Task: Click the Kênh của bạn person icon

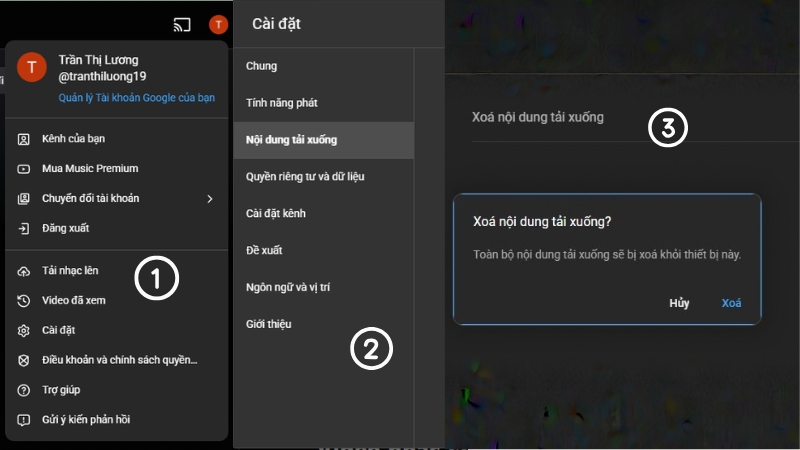Action: pyautogui.click(x=23, y=139)
